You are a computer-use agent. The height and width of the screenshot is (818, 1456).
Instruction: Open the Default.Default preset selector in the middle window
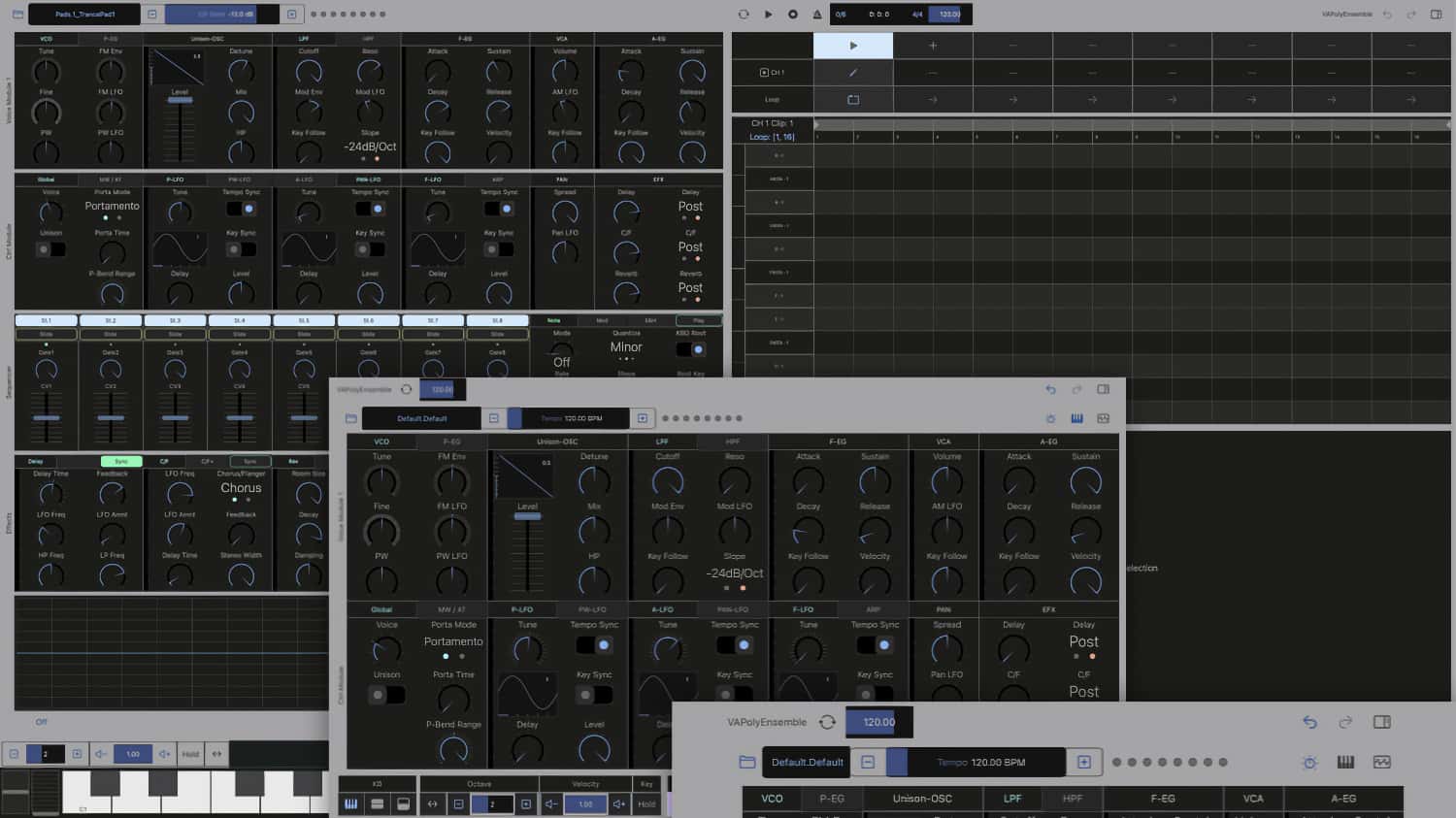pos(421,418)
